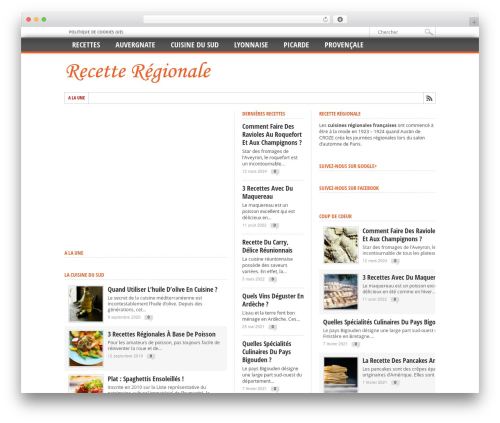Click comment count badge under huile d'olive article
The width and height of the screenshot is (500, 423).
149,317
